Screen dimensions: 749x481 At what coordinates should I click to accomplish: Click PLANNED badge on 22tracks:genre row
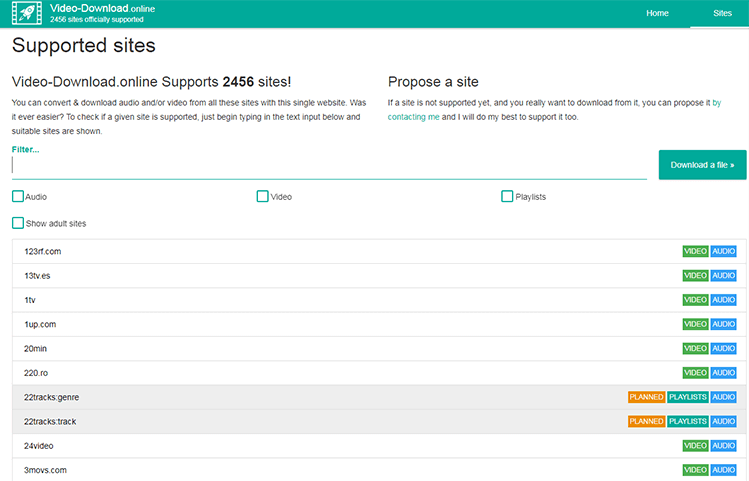(x=646, y=397)
